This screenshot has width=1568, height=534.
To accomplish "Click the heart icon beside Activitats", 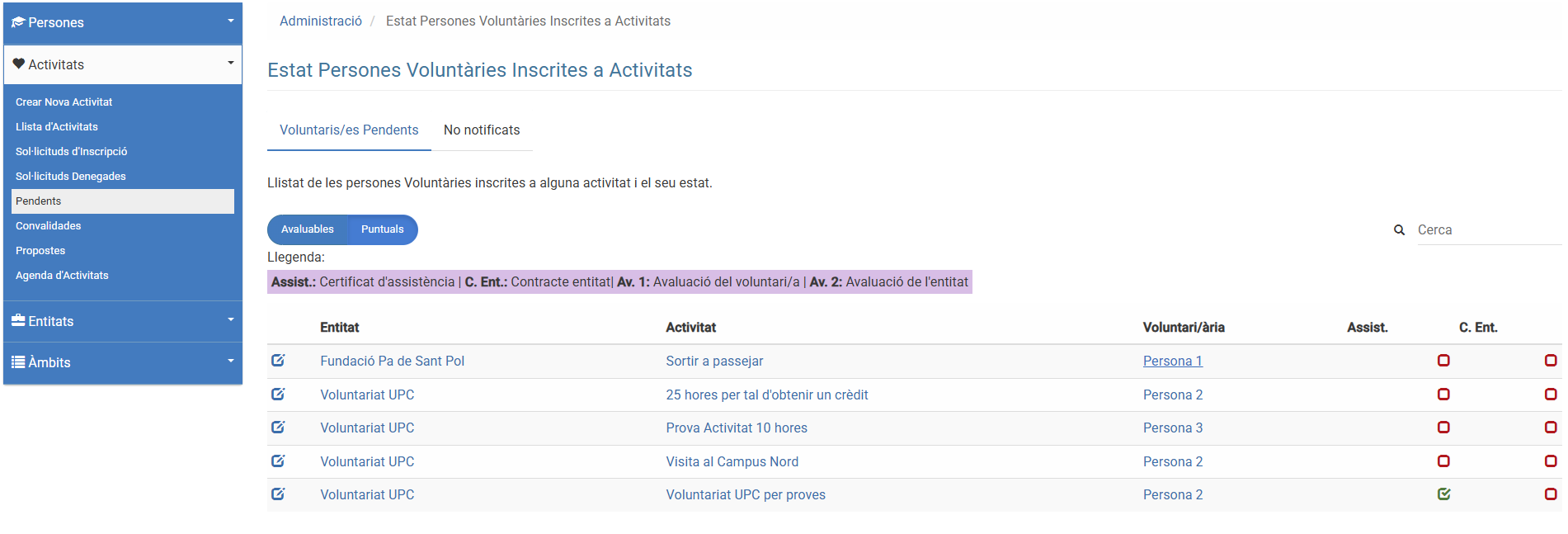I will pyautogui.click(x=18, y=64).
